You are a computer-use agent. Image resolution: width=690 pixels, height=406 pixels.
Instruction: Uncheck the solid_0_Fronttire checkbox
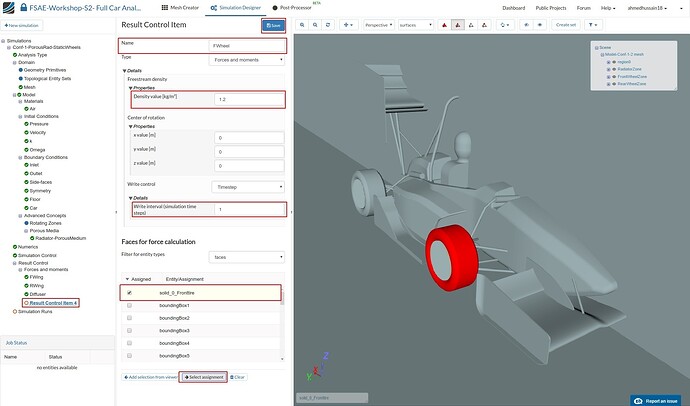(128, 293)
